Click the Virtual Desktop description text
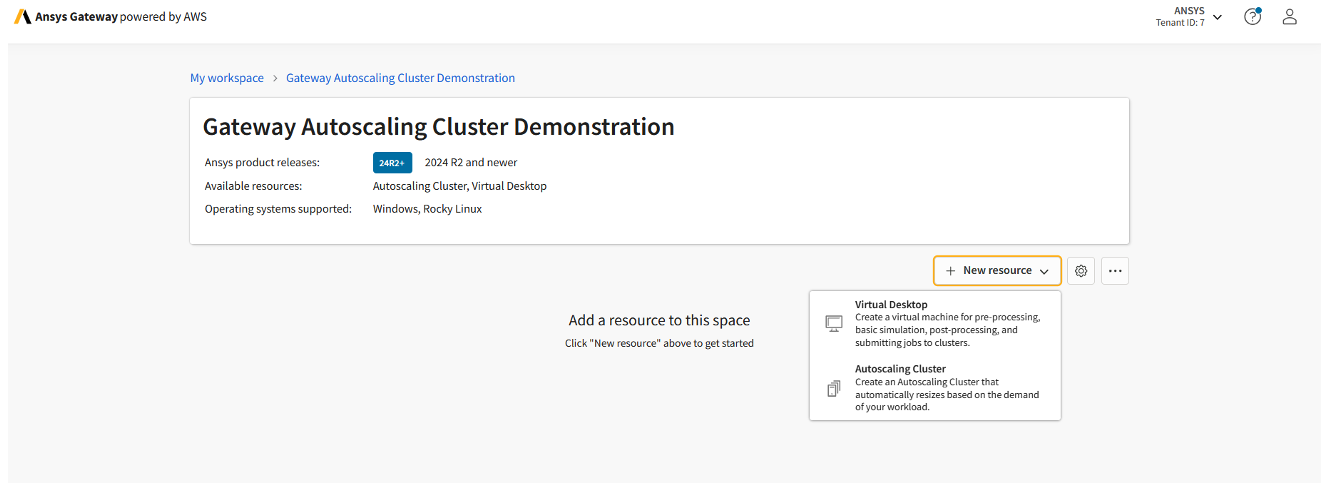The height and width of the screenshot is (489, 1328). [x=948, y=330]
